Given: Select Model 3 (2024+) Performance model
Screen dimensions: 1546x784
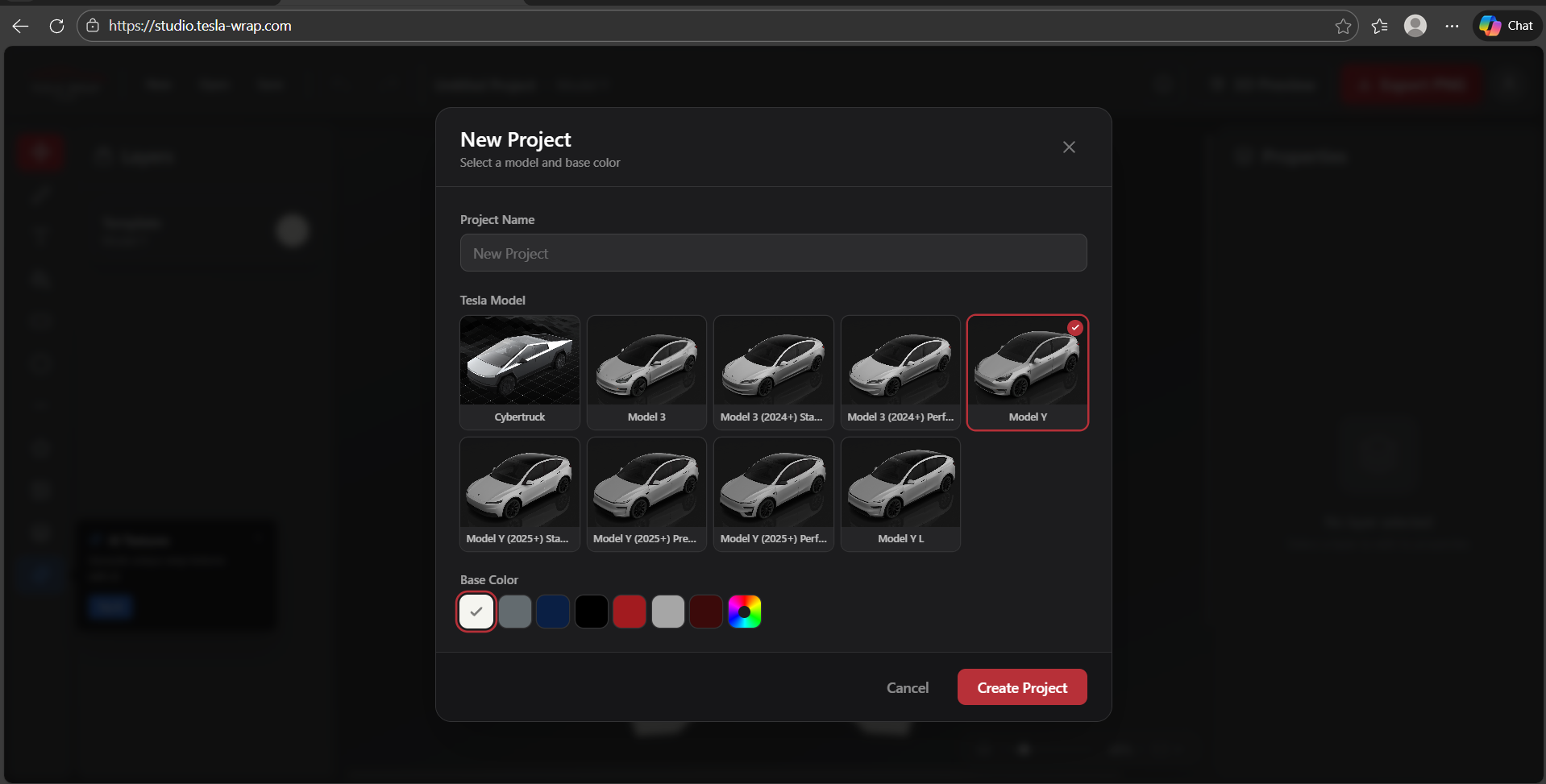Looking at the screenshot, I should pos(900,372).
